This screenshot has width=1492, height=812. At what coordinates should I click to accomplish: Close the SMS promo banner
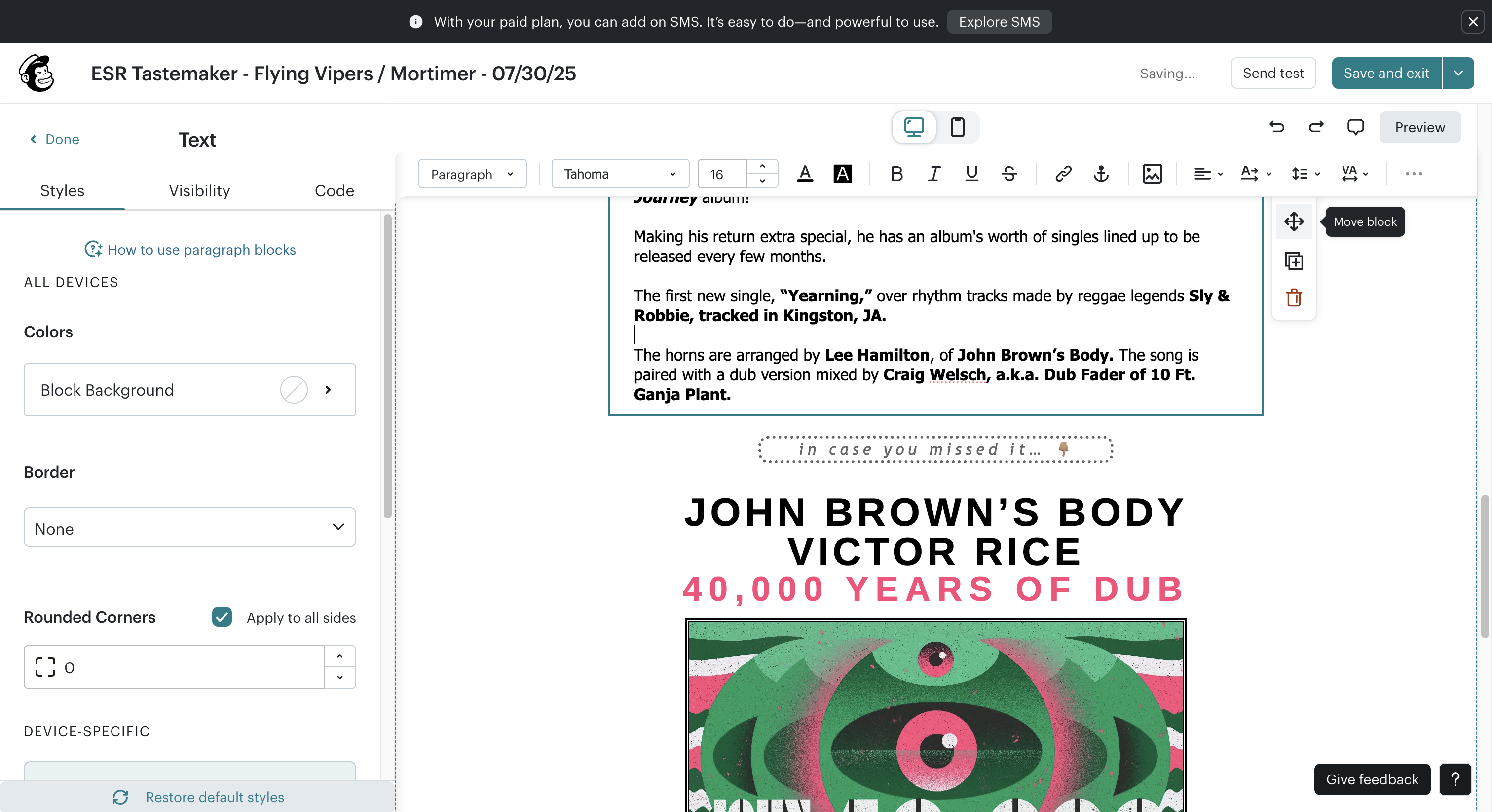click(1473, 22)
